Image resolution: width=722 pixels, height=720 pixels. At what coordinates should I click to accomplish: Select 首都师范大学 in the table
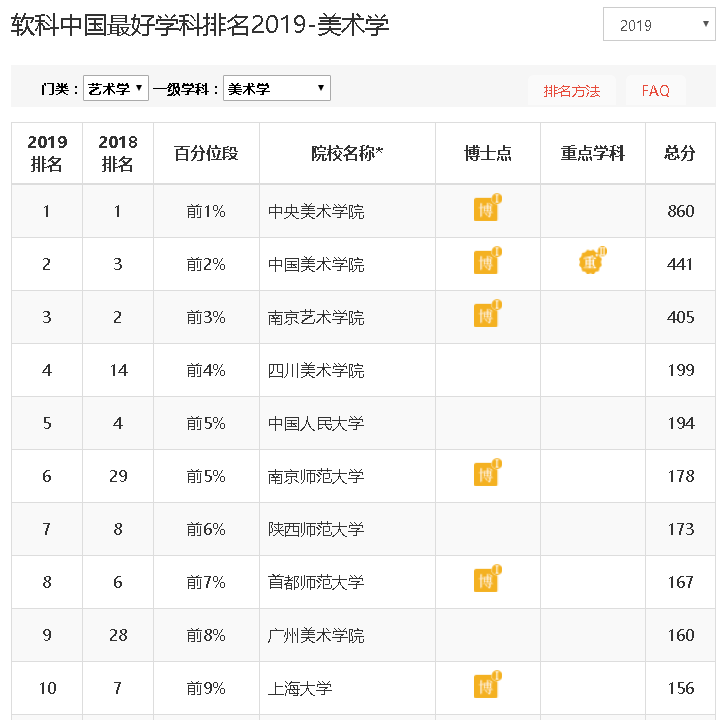[316, 582]
